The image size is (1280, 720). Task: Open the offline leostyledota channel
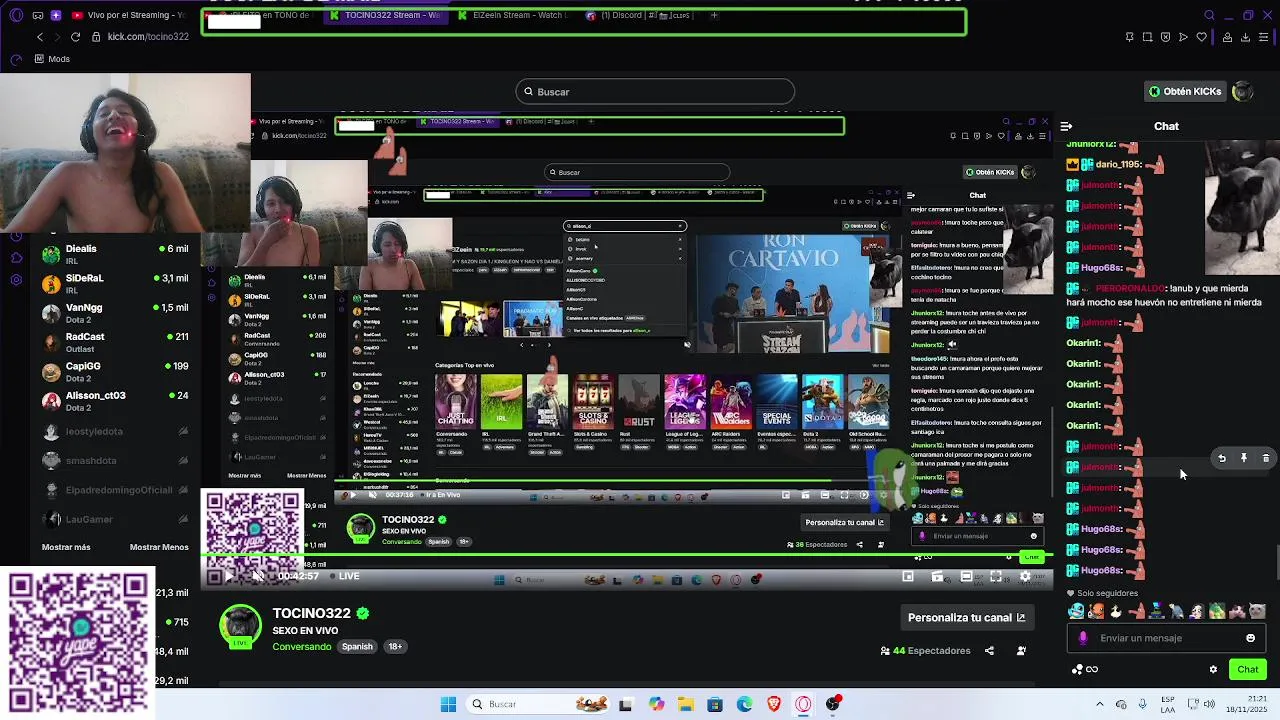[115, 432]
